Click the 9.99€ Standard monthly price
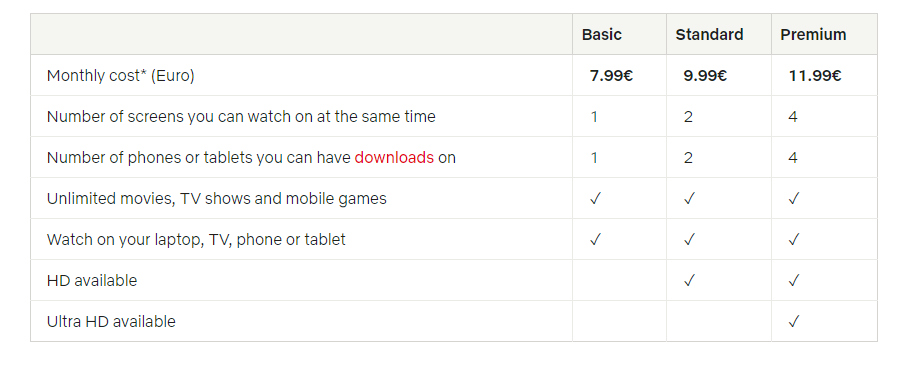This screenshot has width=918, height=379. (705, 76)
